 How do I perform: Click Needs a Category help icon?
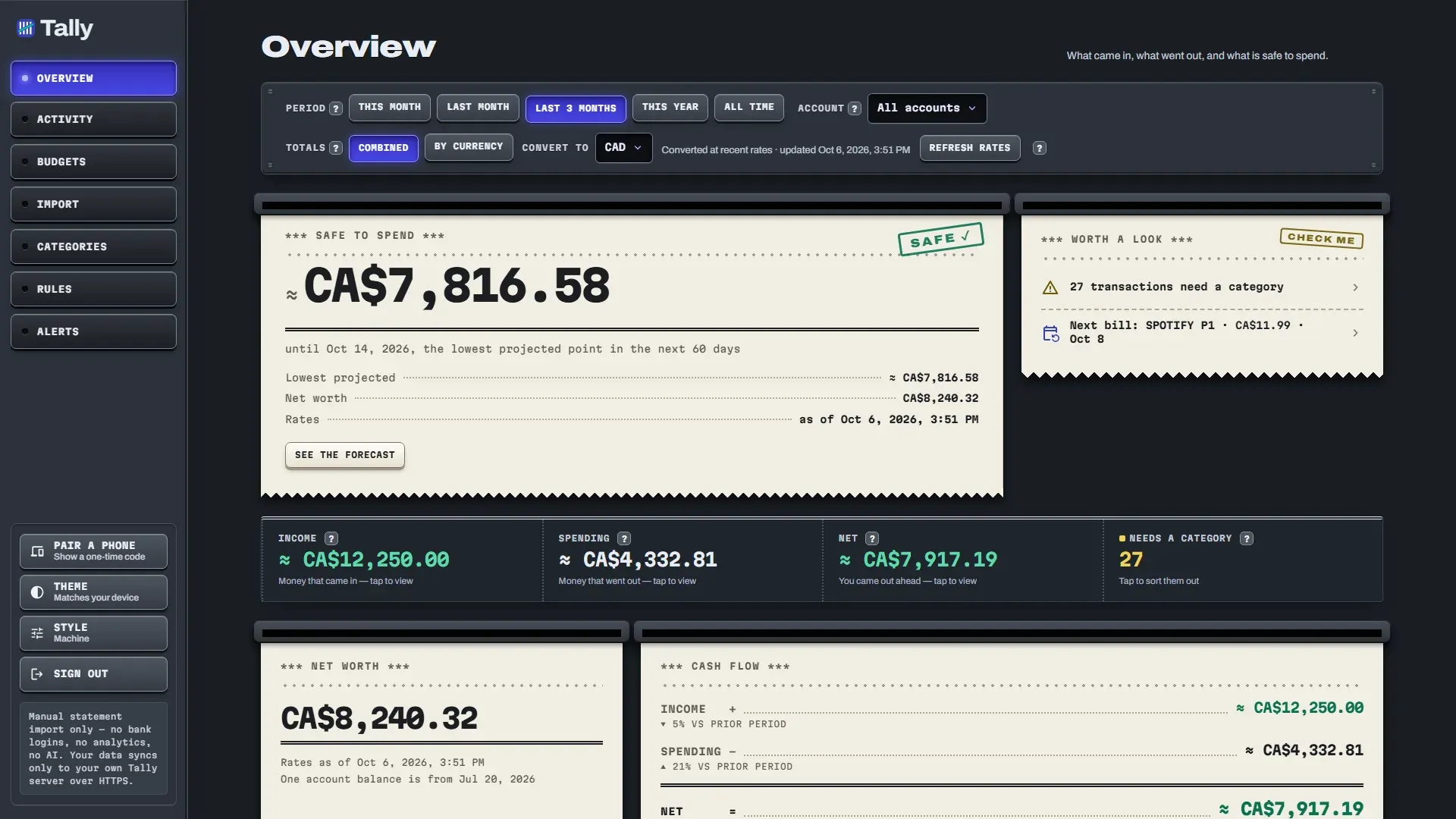point(1247,538)
